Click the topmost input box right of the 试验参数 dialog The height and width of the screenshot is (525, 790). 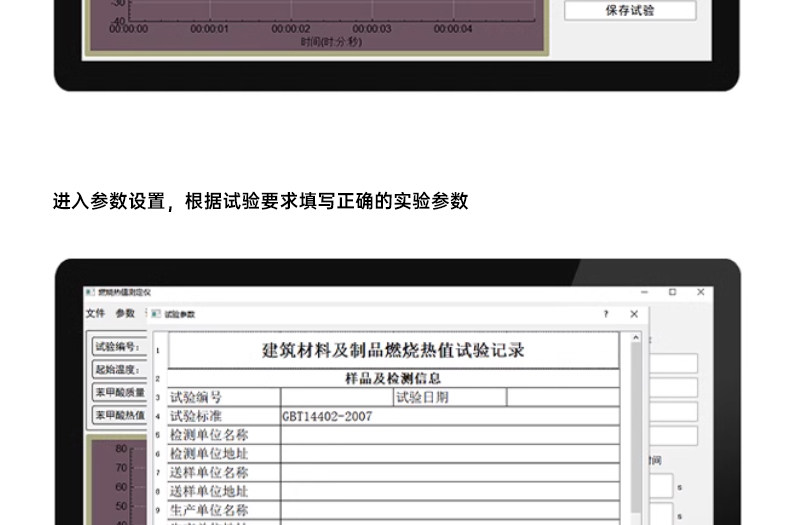673,363
